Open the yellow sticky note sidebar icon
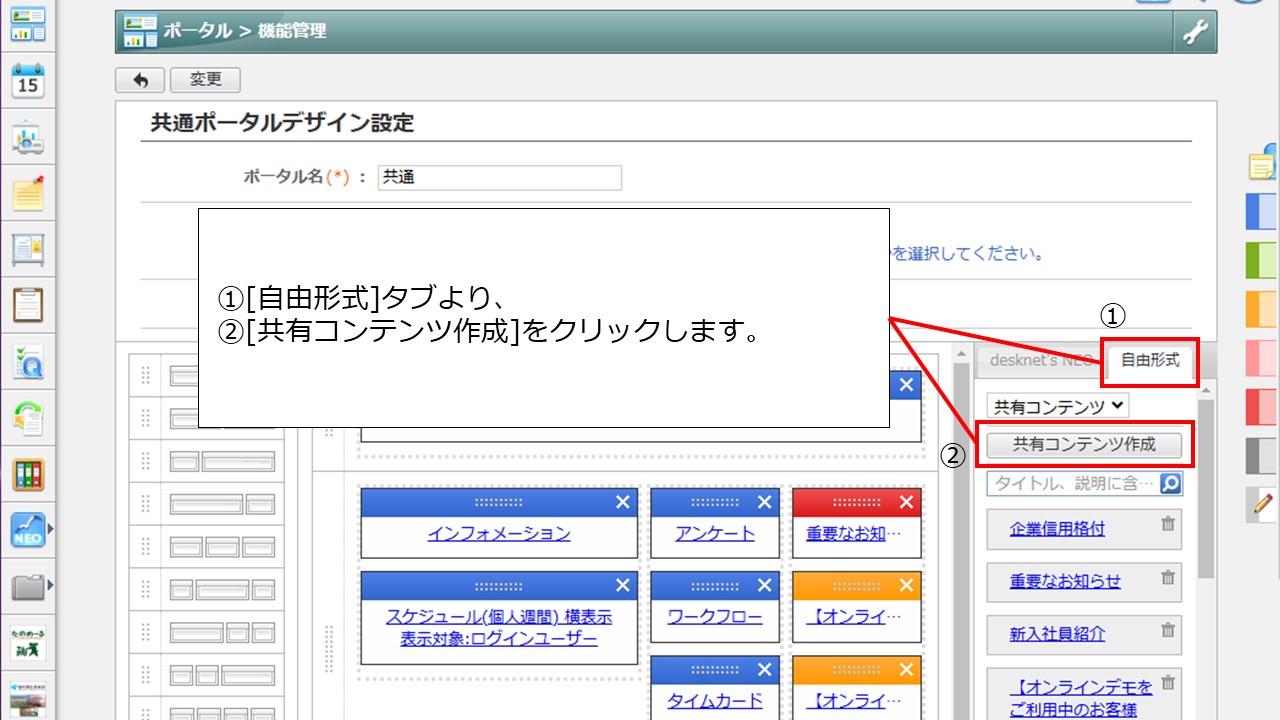 click(x=28, y=193)
